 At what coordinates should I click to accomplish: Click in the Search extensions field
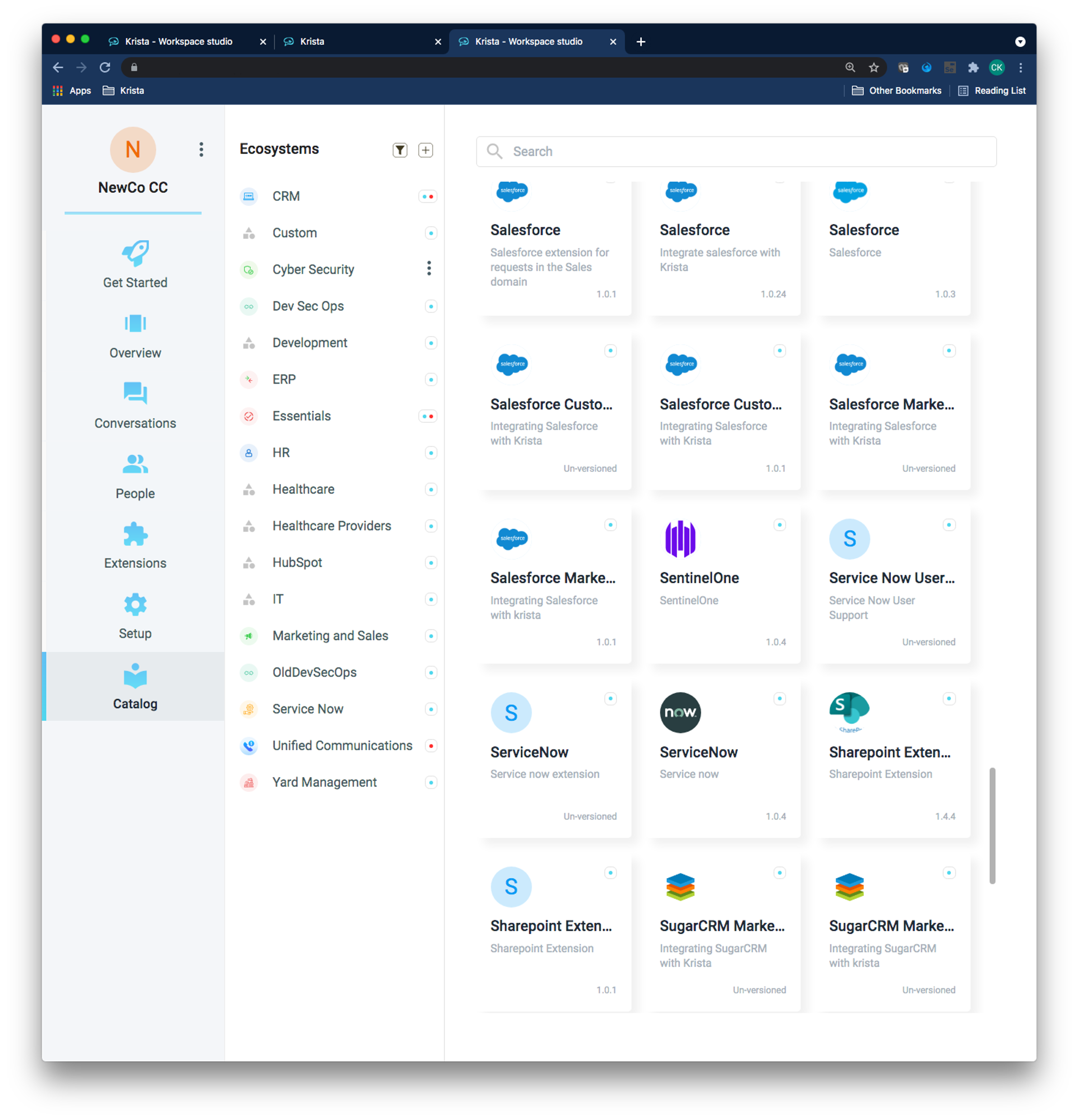pos(736,152)
